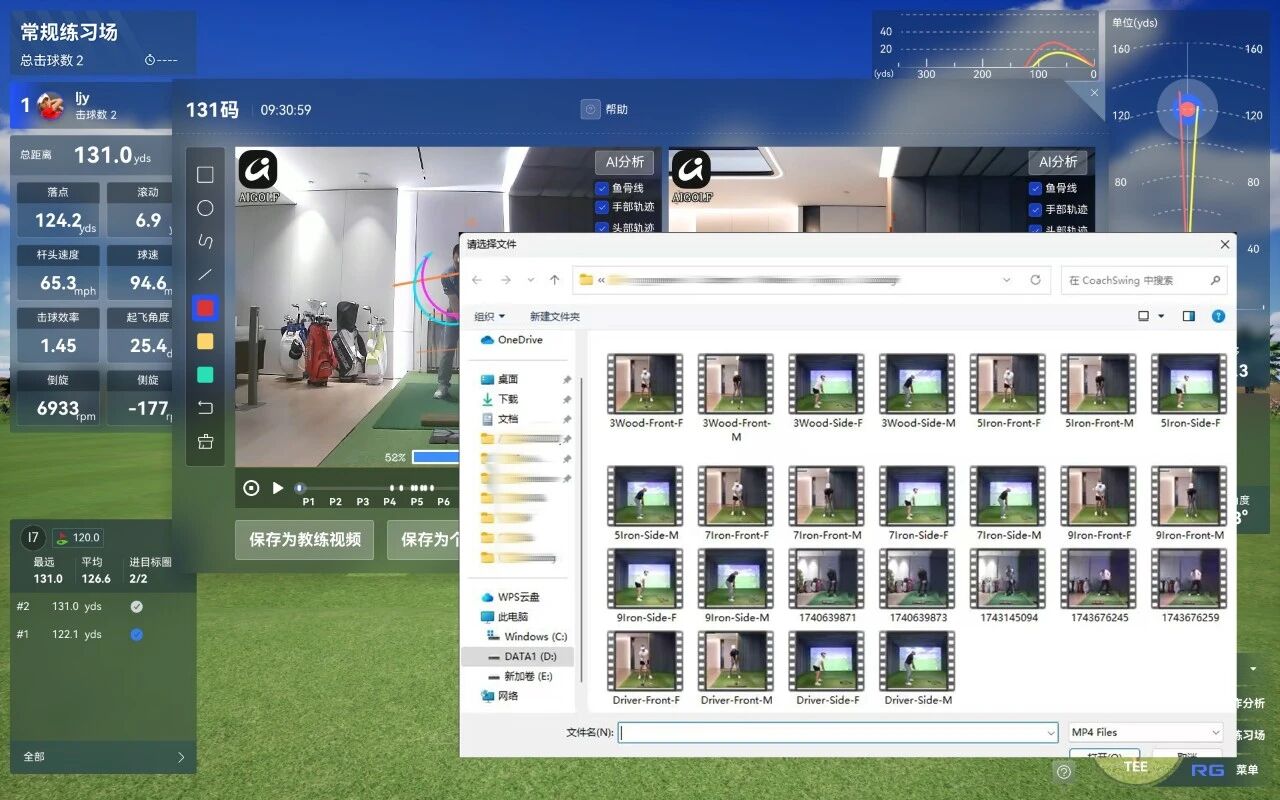Select the rectangle drawing tool
Image resolution: width=1280 pixels, height=800 pixels.
(205, 175)
